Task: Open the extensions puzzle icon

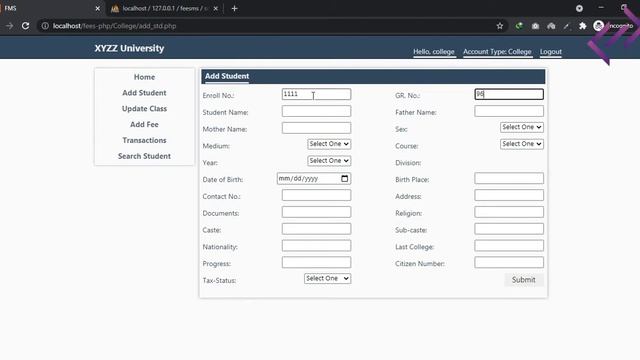Action: [582, 26]
